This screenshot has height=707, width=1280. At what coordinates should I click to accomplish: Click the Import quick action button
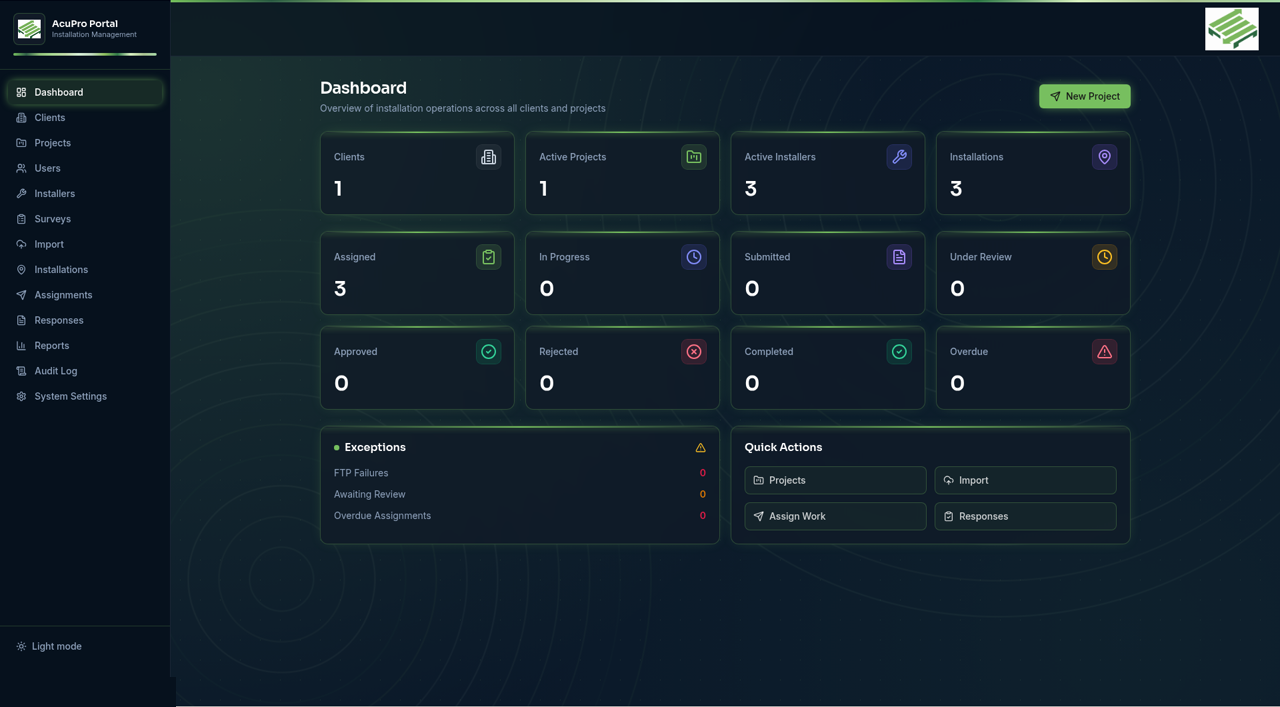click(x=1025, y=480)
